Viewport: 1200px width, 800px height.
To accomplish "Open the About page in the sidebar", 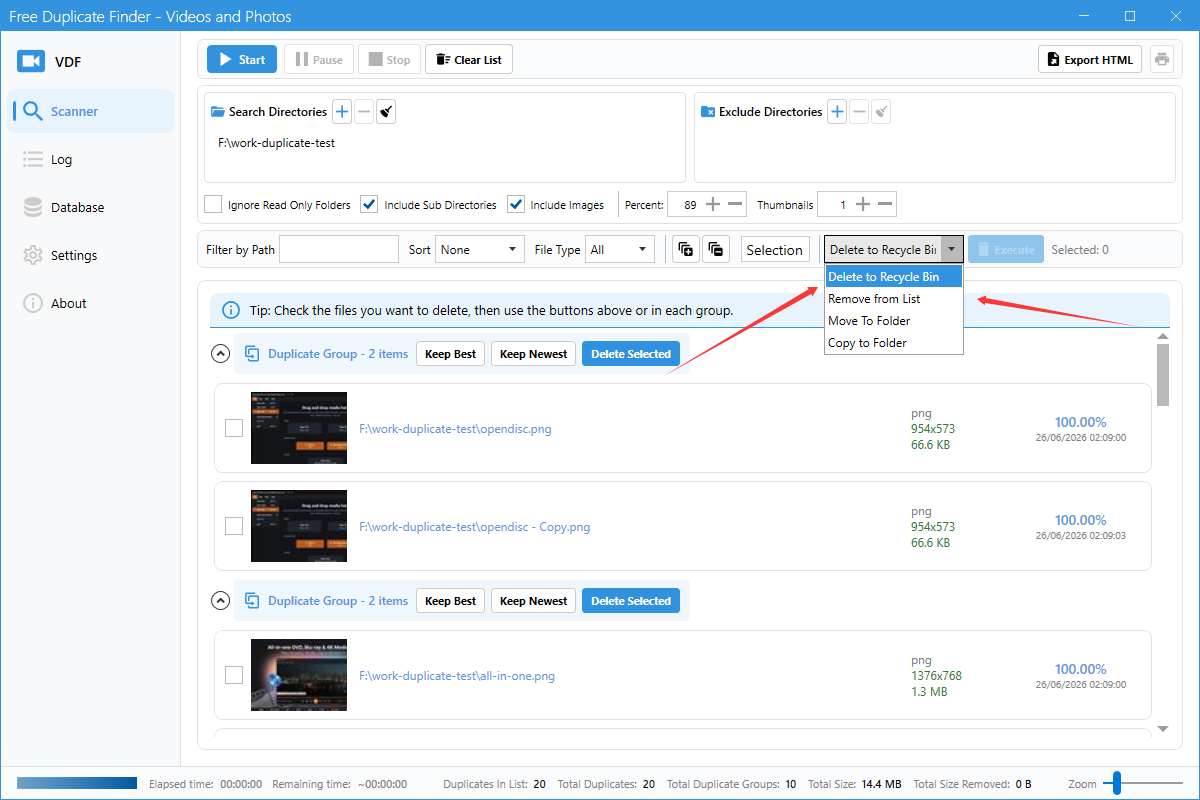I will tap(92, 304).
